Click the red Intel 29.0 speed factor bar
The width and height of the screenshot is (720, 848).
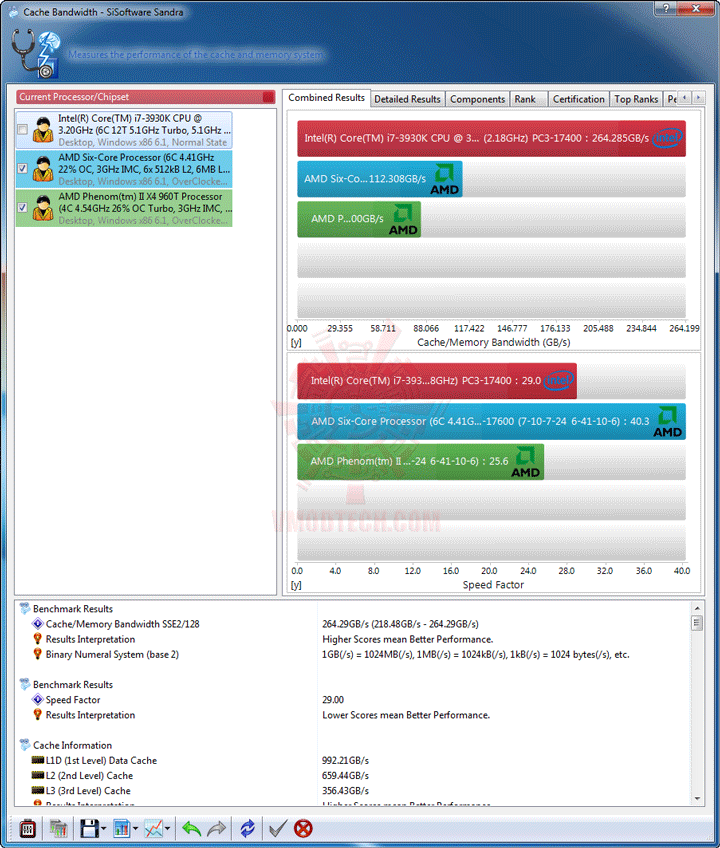coord(437,381)
